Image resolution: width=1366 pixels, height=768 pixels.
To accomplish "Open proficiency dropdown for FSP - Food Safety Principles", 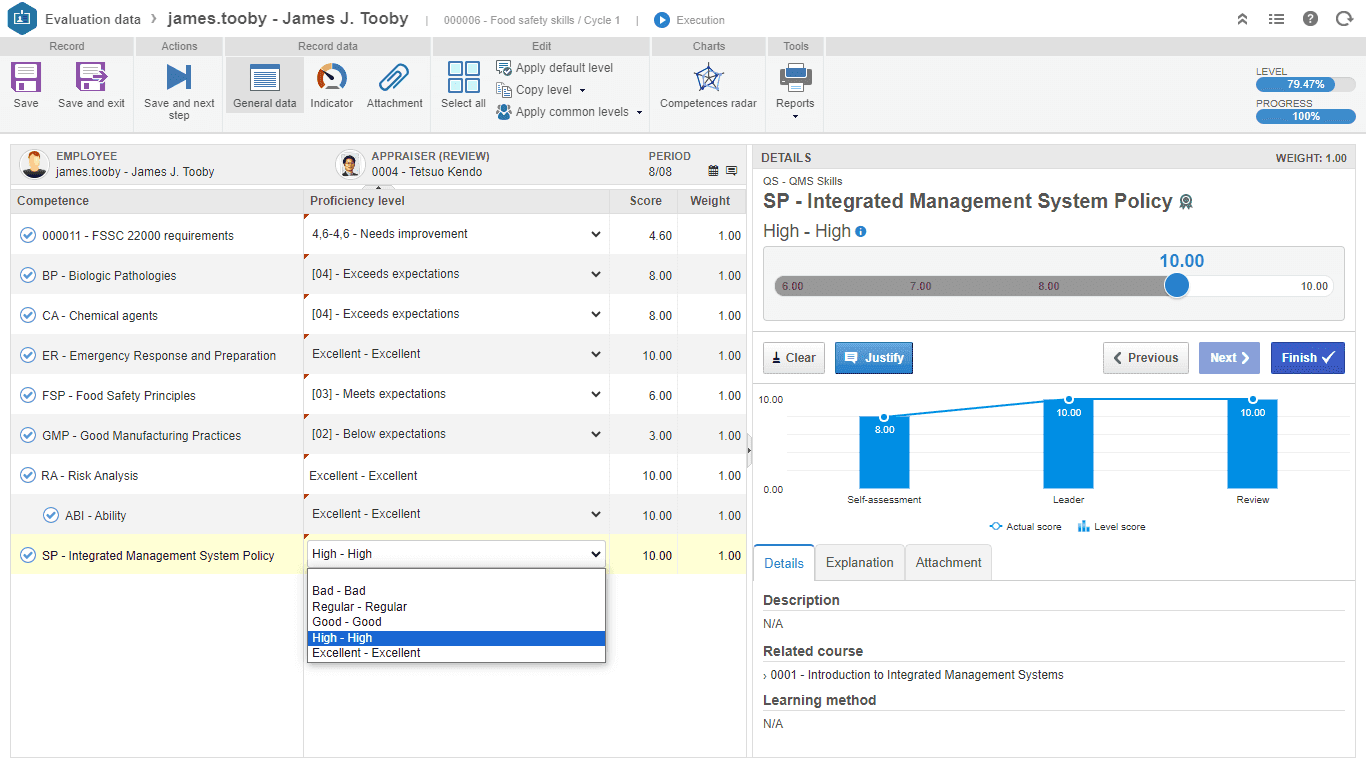I will tap(456, 394).
